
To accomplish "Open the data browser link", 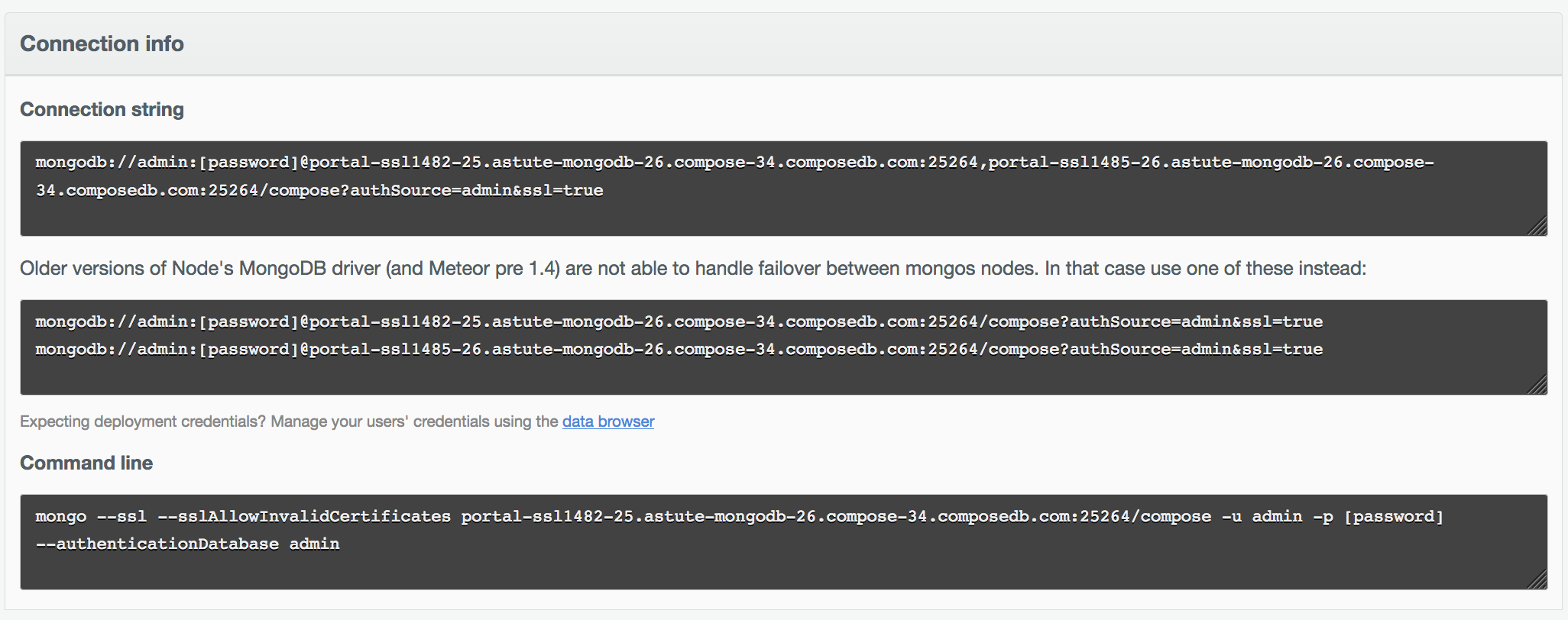I will (608, 421).
